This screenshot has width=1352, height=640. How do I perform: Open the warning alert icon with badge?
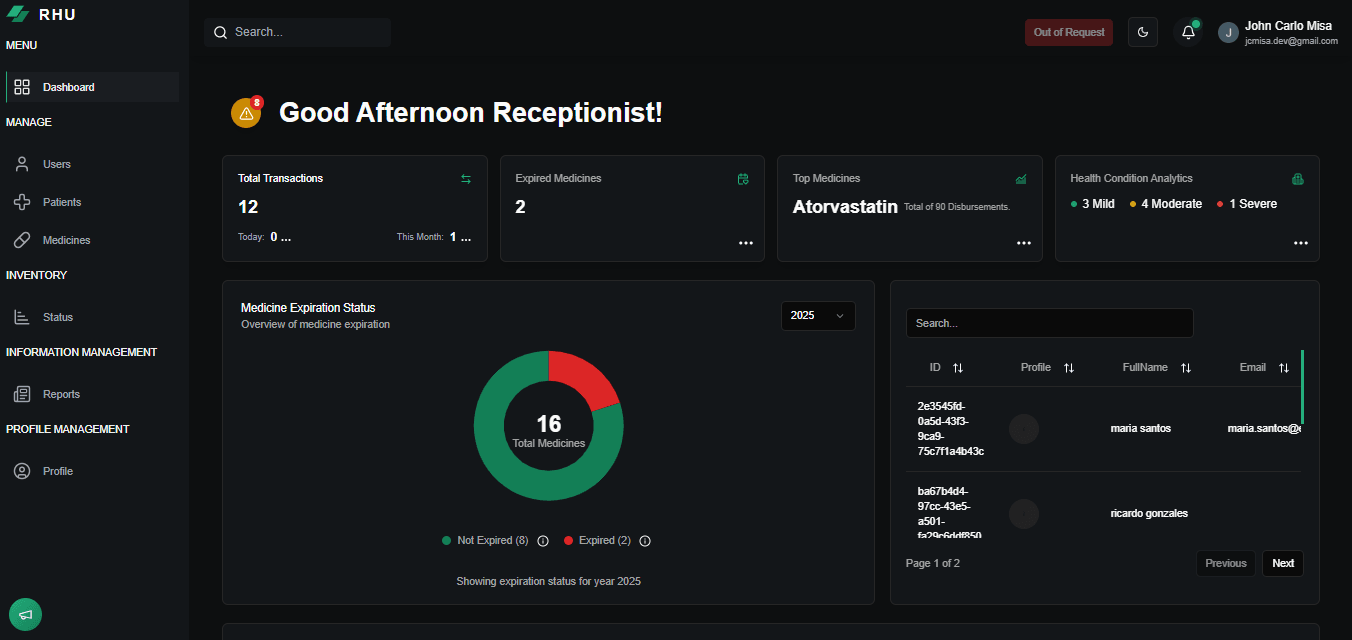click(x=246, y=113)
